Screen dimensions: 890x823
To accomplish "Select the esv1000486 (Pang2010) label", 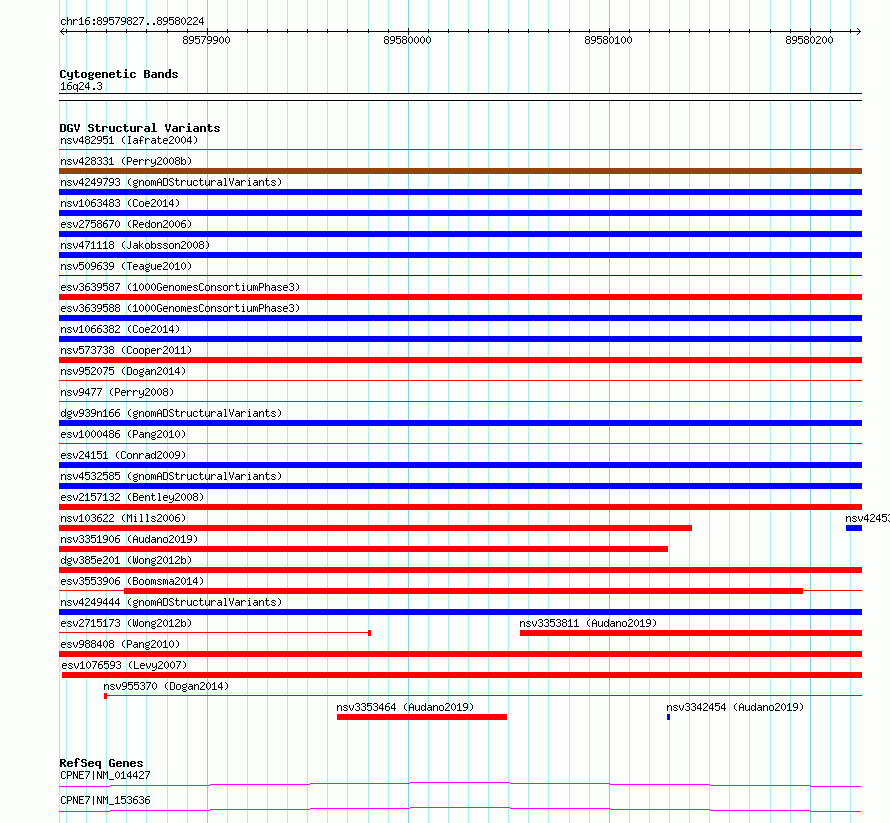I will [x=123, y=434].
